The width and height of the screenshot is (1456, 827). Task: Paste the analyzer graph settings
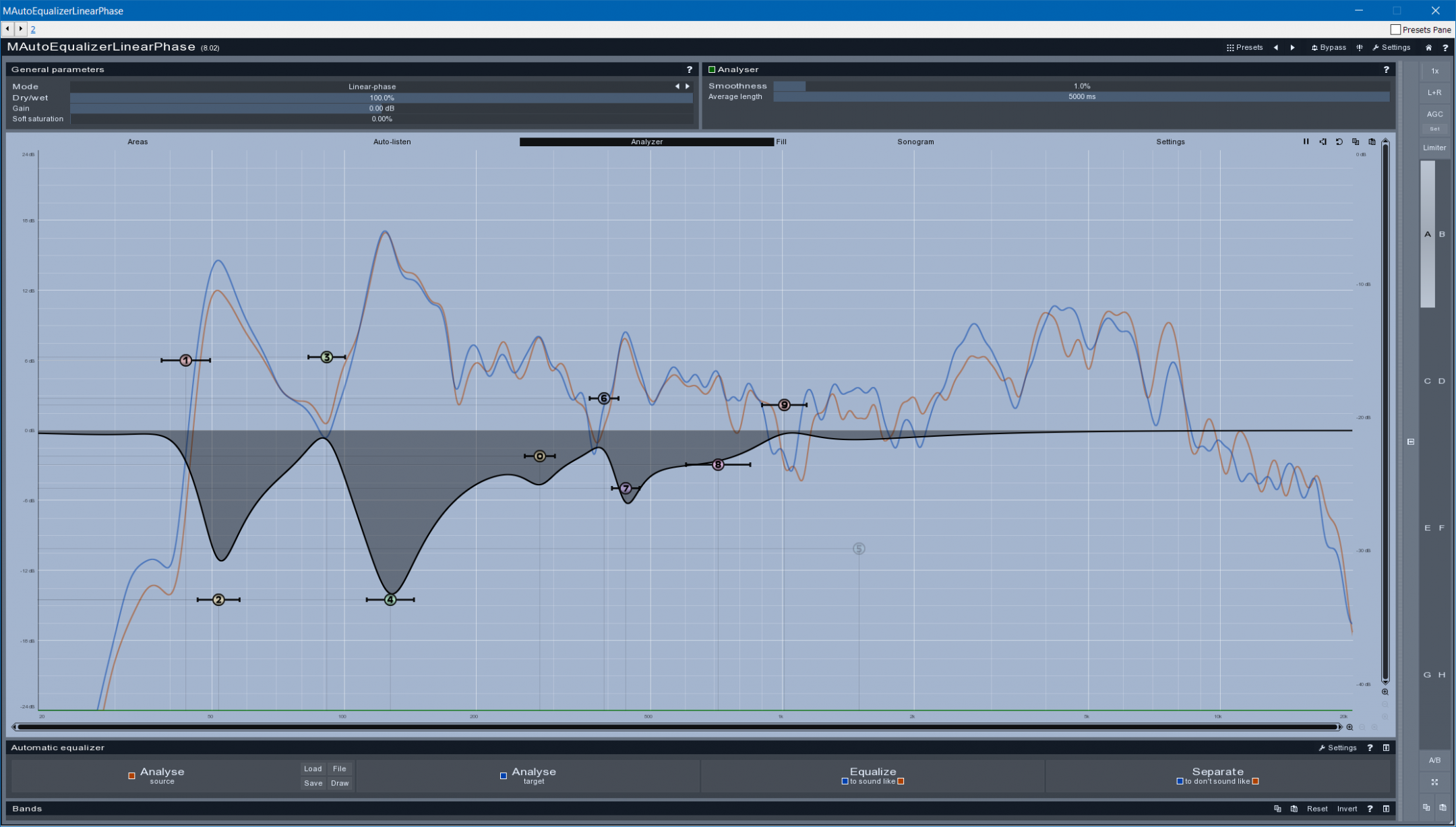[x=1372, y=142]
